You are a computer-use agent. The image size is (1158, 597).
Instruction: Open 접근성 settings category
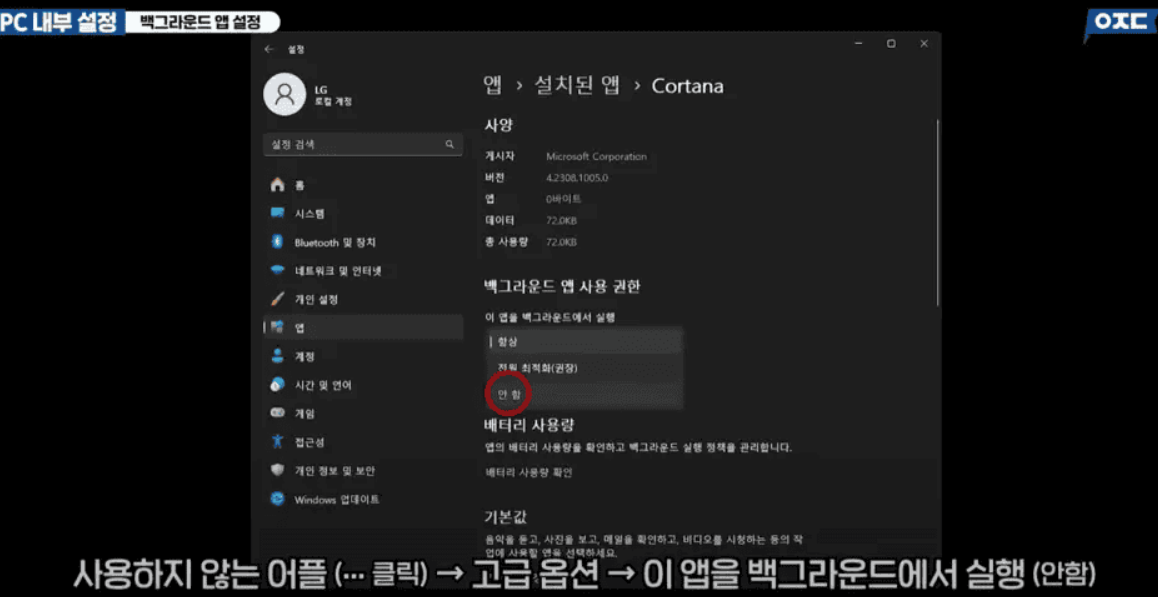tap(363, 442)
